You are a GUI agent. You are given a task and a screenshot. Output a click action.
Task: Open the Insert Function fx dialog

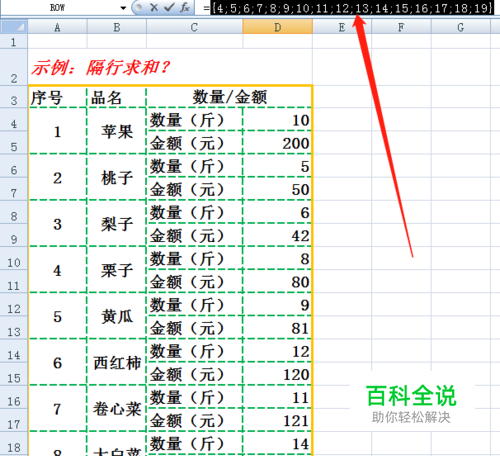[184, 7]
